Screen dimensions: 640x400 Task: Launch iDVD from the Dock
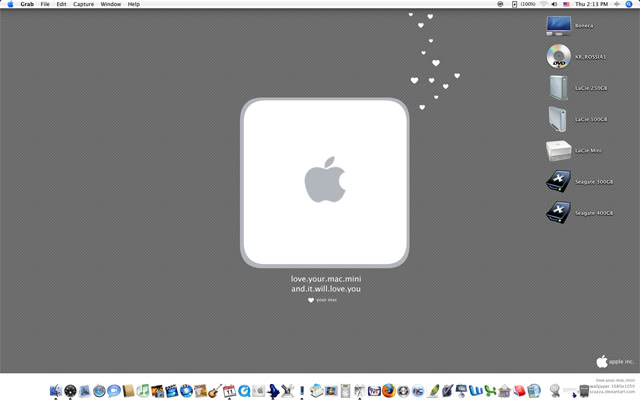pyautogui.click(x=186, y=391)
